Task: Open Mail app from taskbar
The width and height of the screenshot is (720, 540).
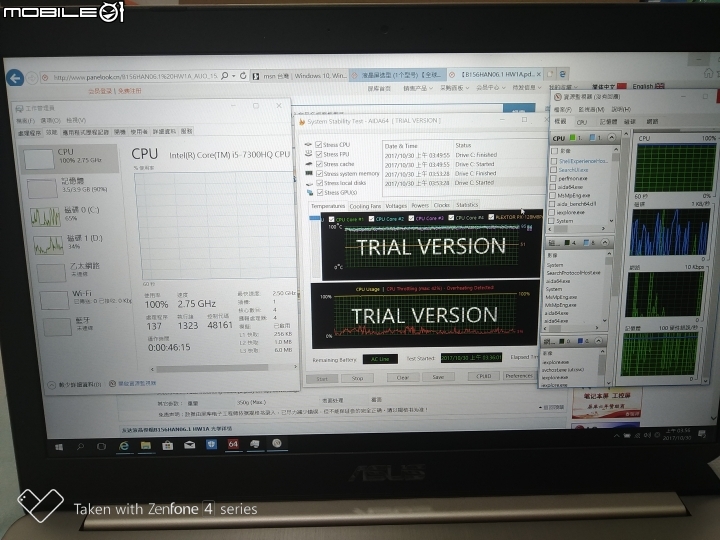Action: (x=190, y=445)
